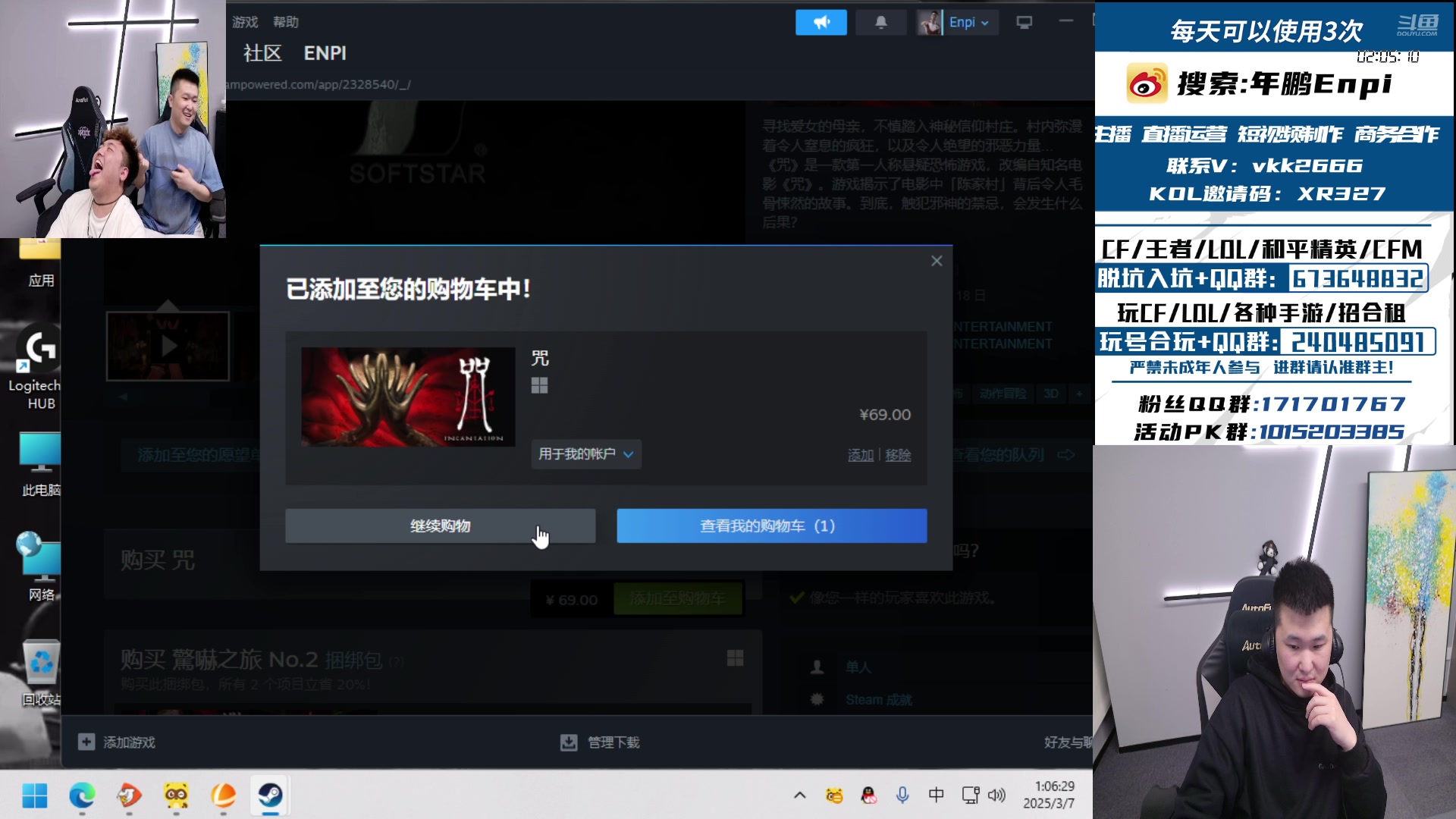Open Microsoft Edge from taskbar
Viewport: 1456px width, 819px height.
click(82, 795)
